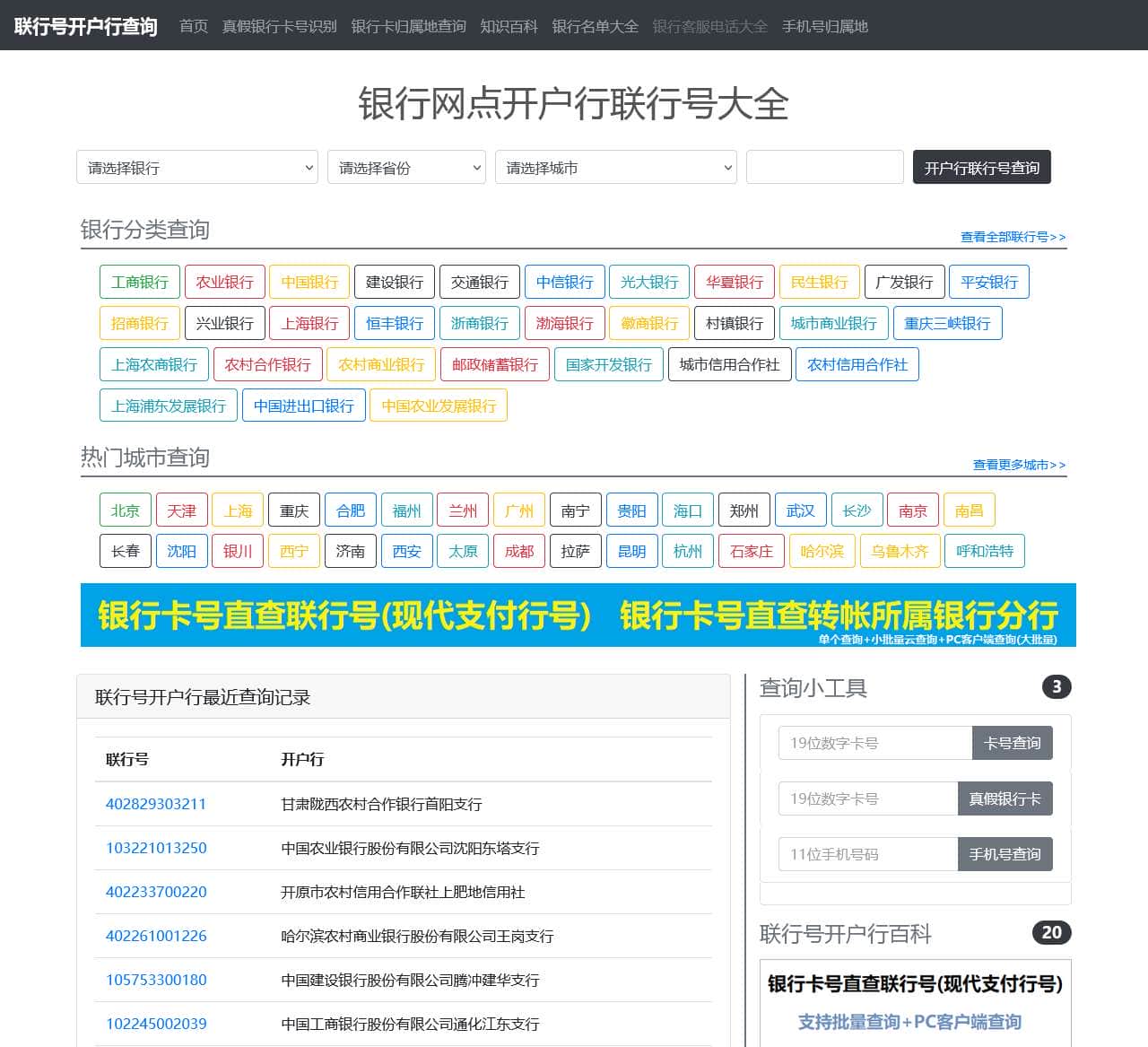Screen dimensions: 1148x1047
Task: Open 银行客服电话大全 navigation item
Action: pyautogui.click(x=710, y=26)
